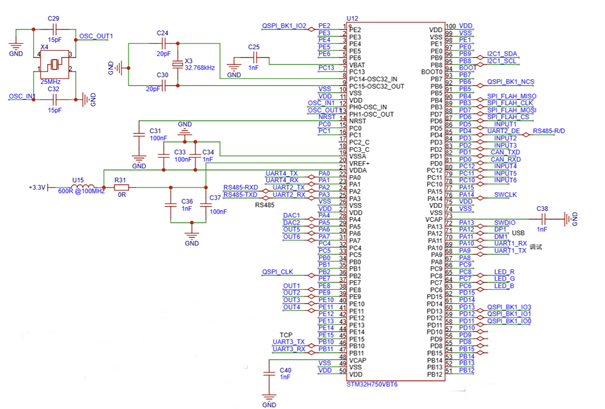605x409 pixels.
Task: Click the DAC2 net label
Action: (291, 223)
